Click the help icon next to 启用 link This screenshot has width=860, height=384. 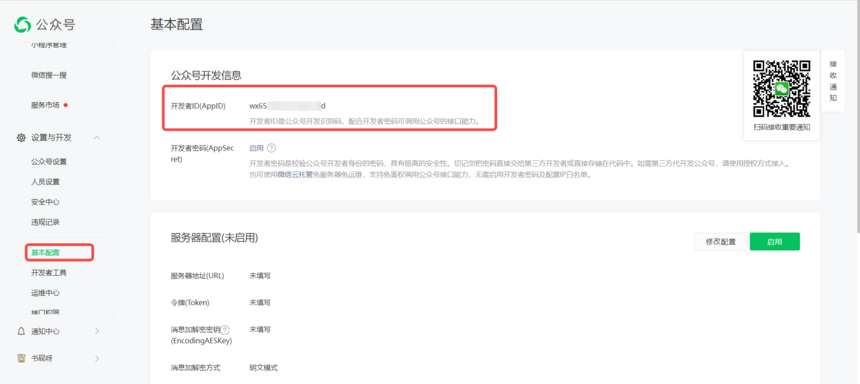click(x=271, y=148)
